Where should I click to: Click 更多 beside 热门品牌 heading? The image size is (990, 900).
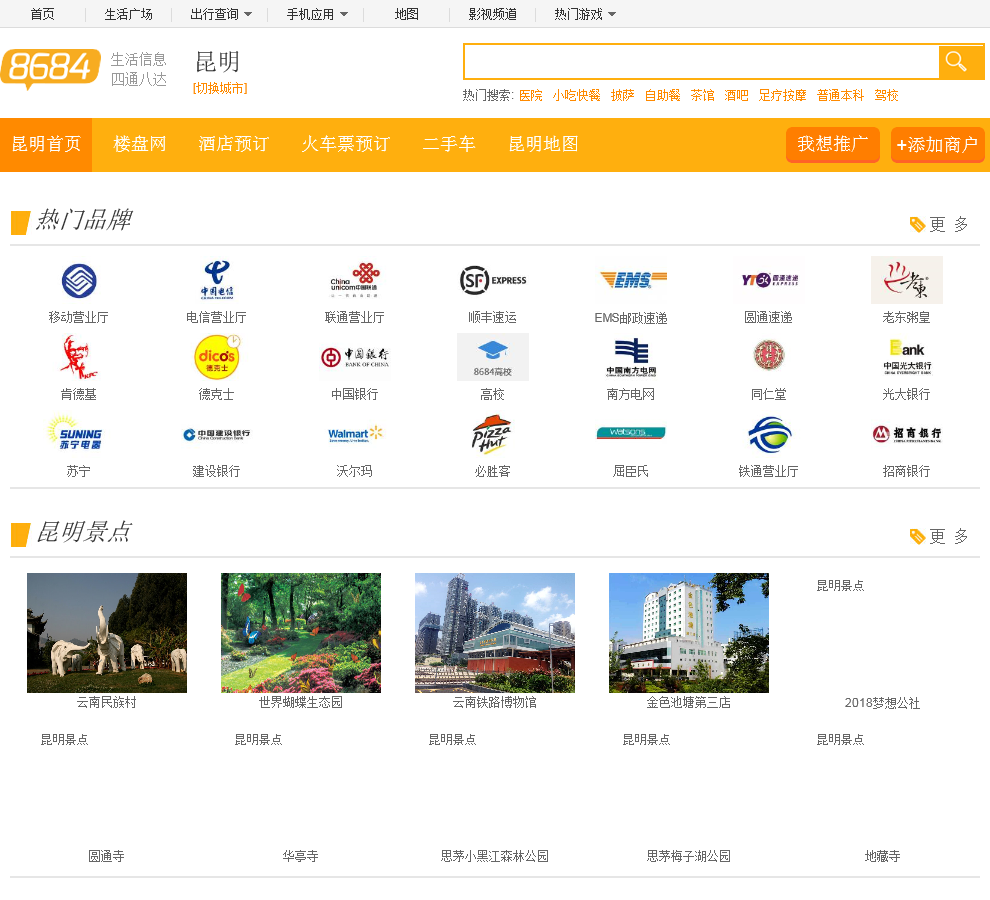[x=939, y=224]
